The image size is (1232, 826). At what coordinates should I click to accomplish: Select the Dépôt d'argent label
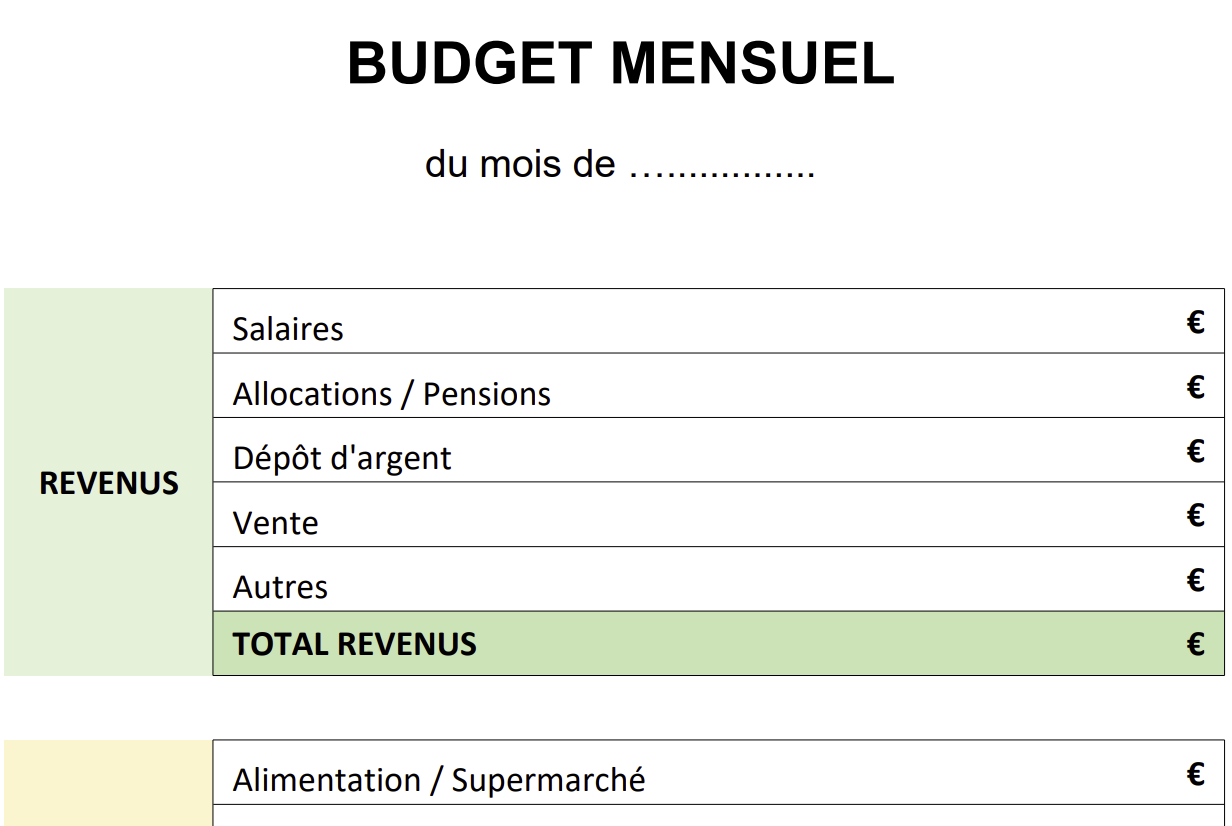point(342,458)
